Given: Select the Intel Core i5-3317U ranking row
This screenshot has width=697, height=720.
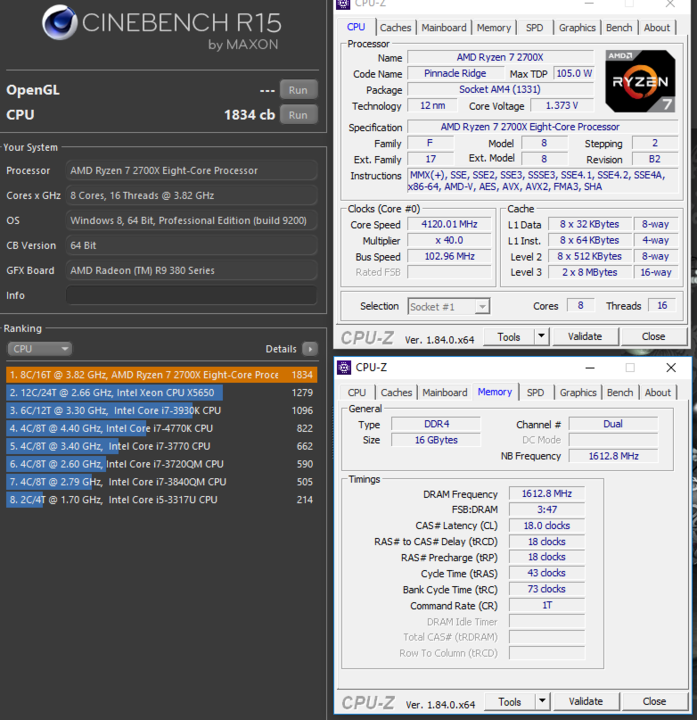Looking at the screenshot, I should [162, 500].
